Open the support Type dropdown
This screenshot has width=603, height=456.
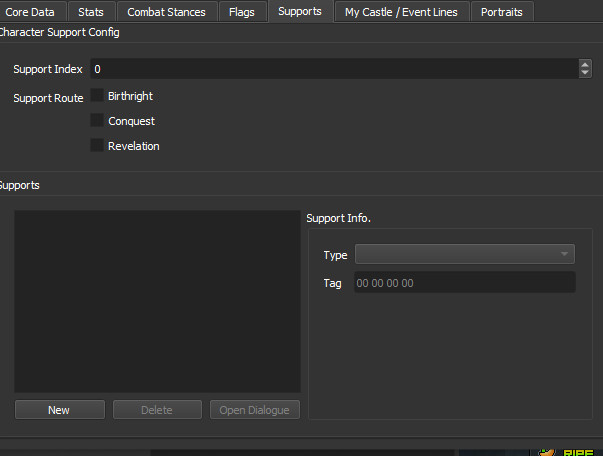tap(465, 254)
